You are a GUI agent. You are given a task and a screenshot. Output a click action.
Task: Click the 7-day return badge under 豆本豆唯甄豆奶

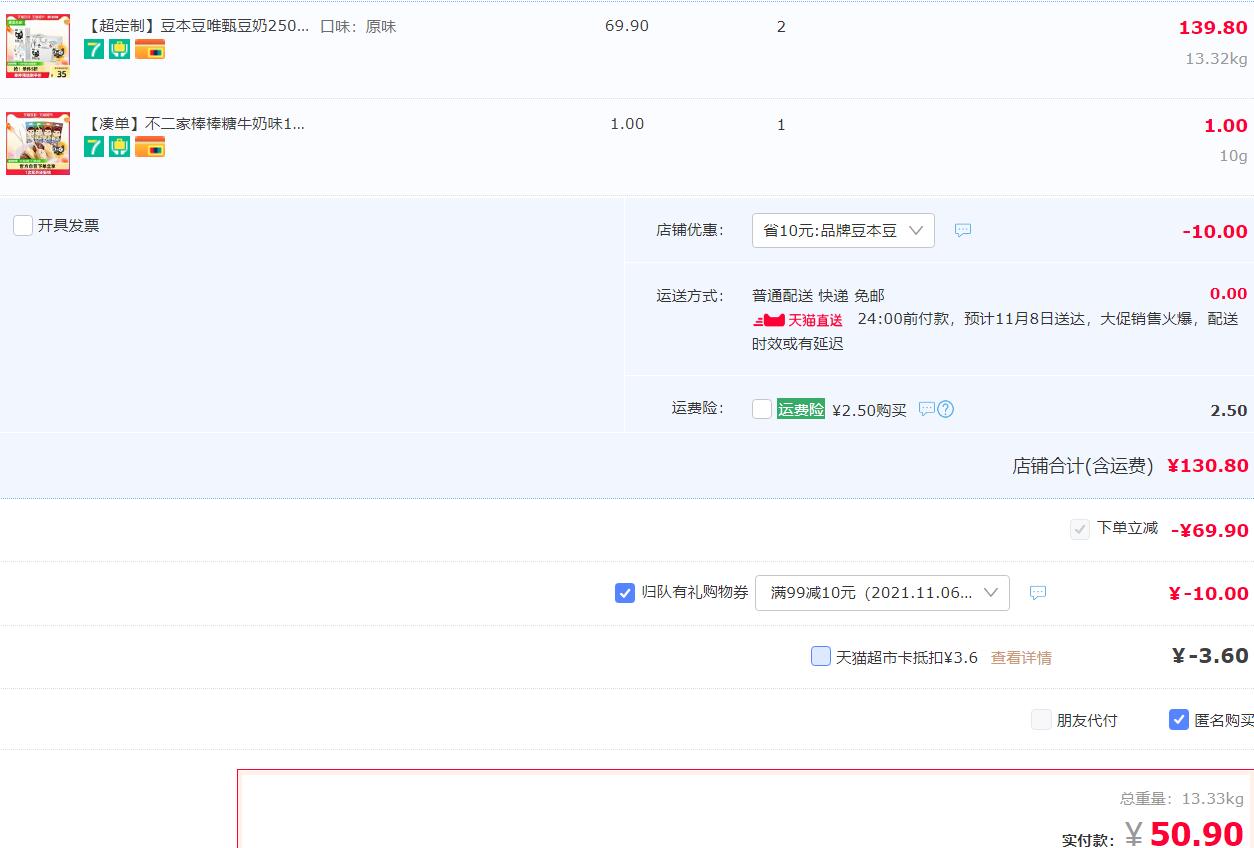click(x=94, y=49)
